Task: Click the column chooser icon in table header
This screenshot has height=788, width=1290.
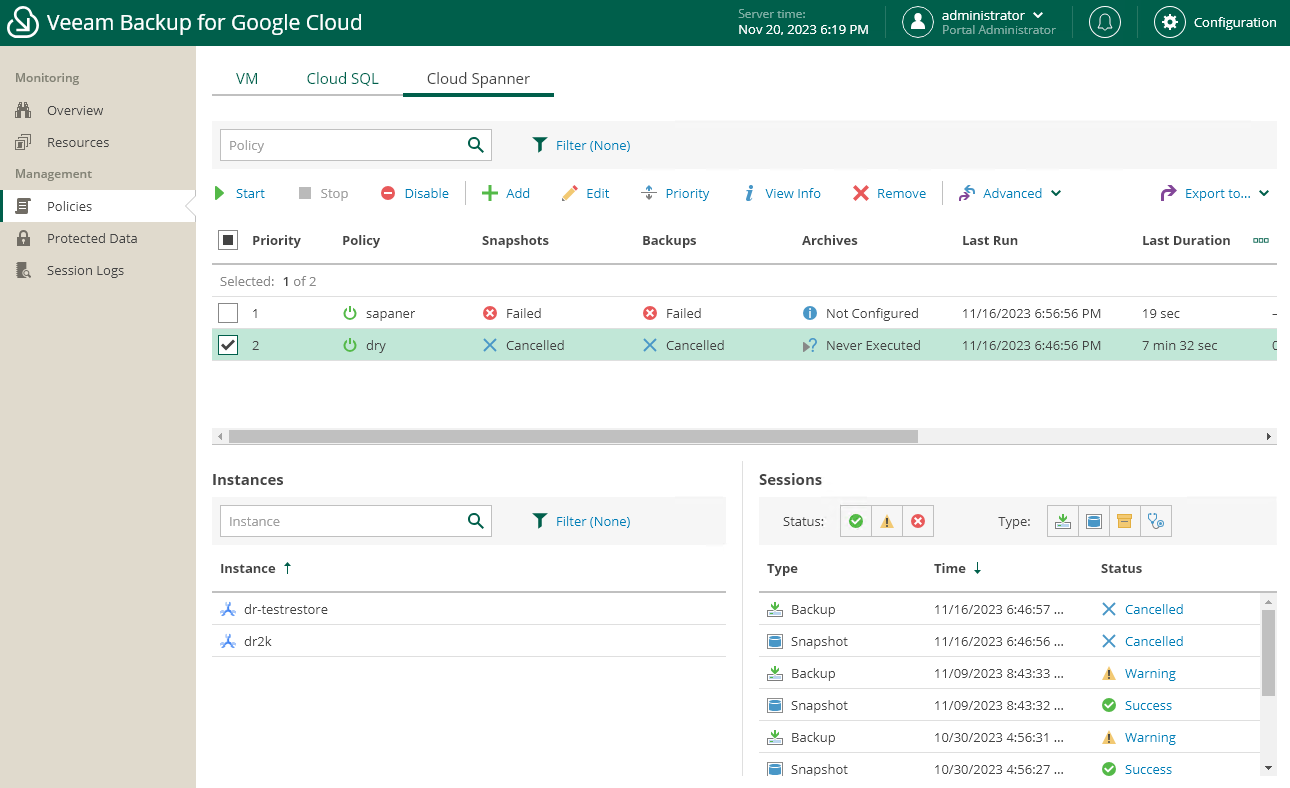Action: click(x=1260, y=240)
